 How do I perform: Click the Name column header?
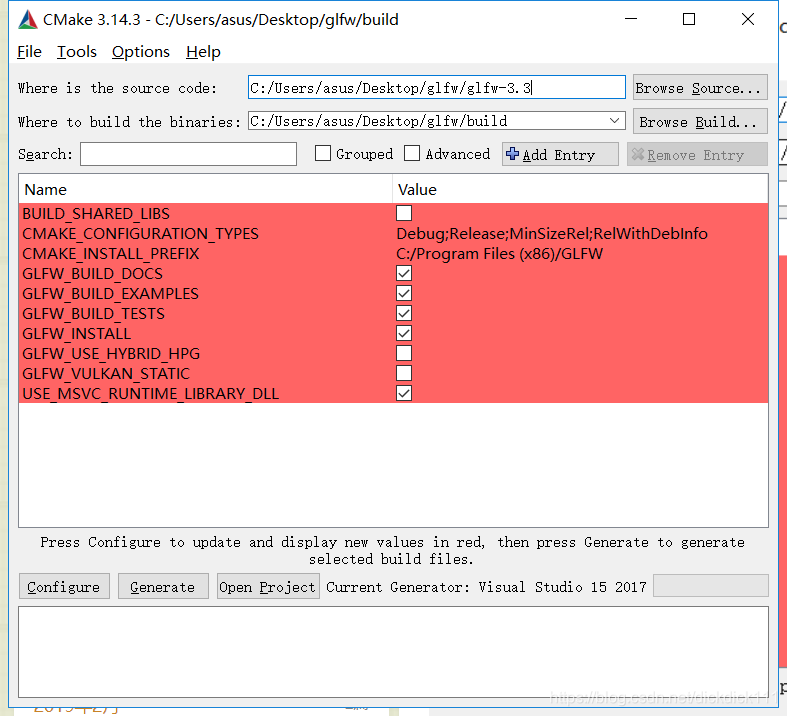click(46, 190)
